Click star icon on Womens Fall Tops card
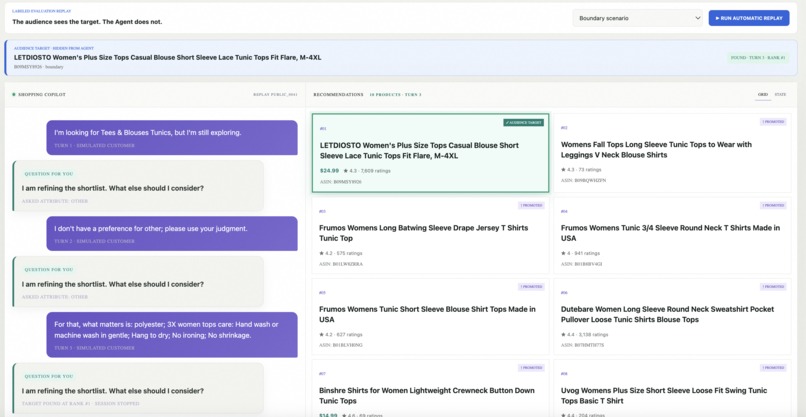806x417 pixels. tap(563, 170)
